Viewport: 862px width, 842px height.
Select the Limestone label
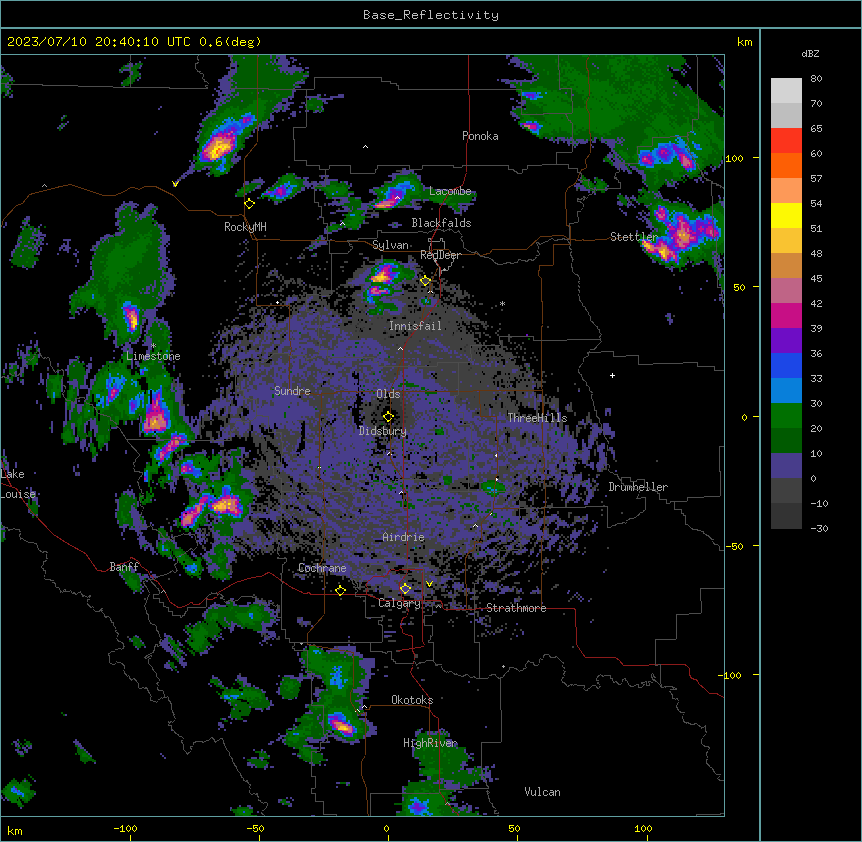pyautogui.click(x=153, y=356)
